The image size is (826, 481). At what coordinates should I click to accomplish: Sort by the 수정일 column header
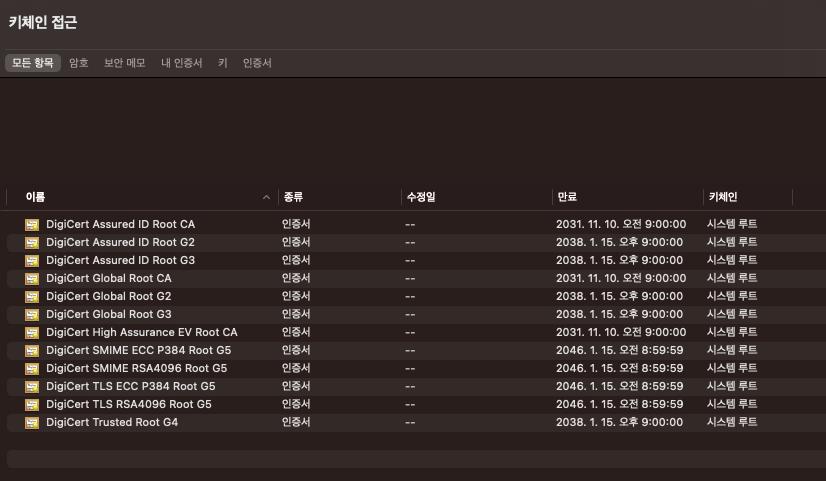click(x=421, y=197)
